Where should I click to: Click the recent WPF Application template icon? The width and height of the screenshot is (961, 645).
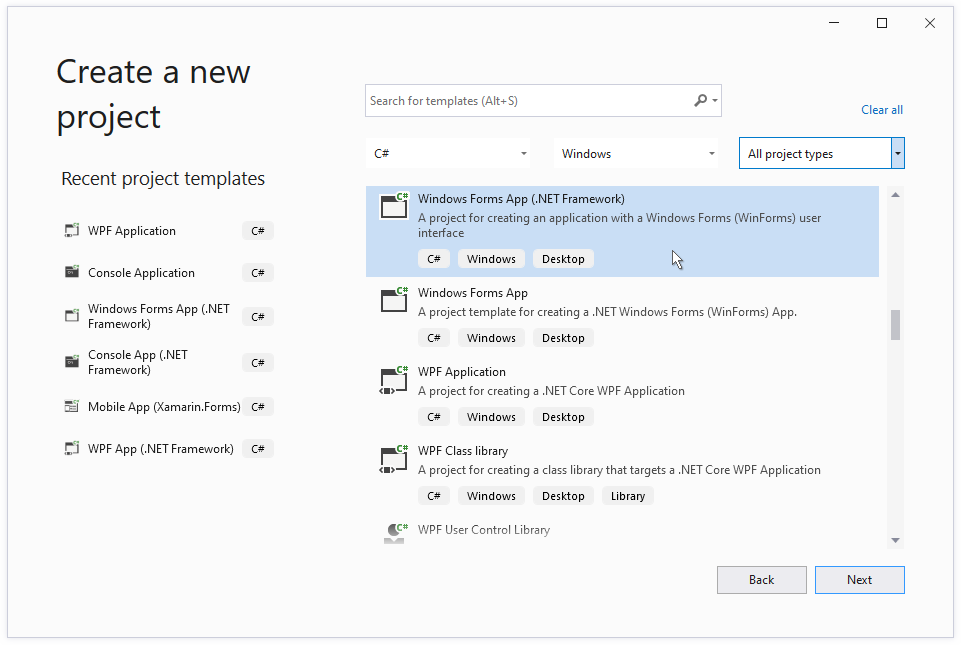click(x=72, y=231)
